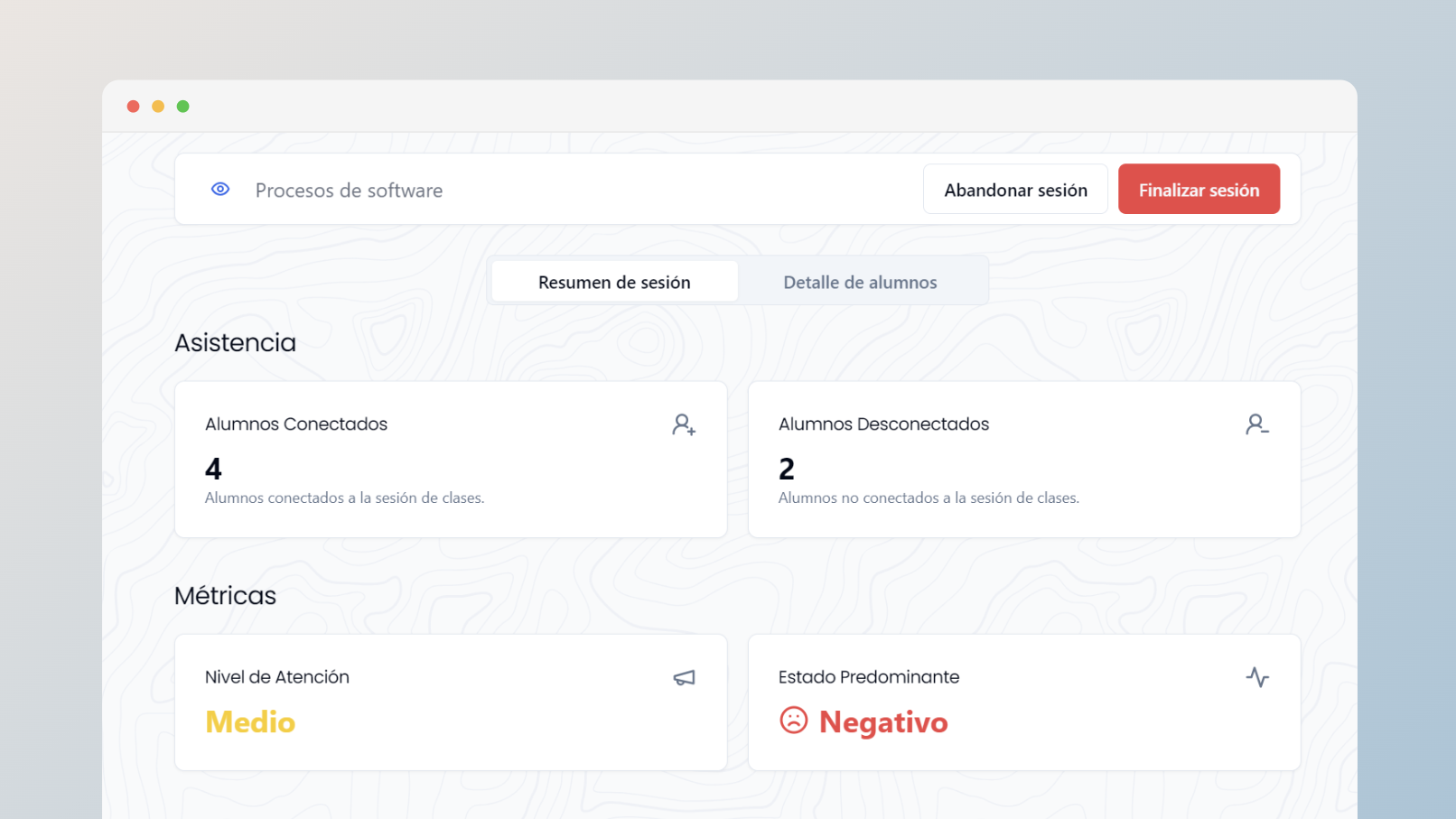Image resolution: width=1456 pixels, height=819 pixels.
Task: Click the yellow Medio attention level indicator
Action: (250, 721)
